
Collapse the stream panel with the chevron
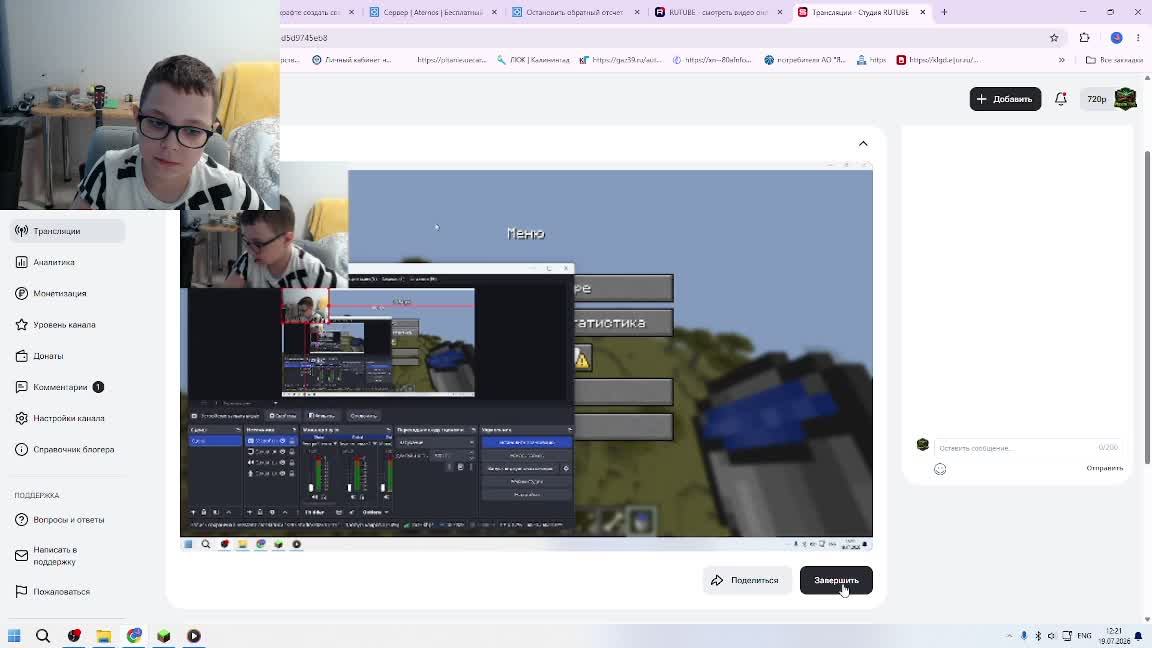pyautogui.click(x=863, y=143)
